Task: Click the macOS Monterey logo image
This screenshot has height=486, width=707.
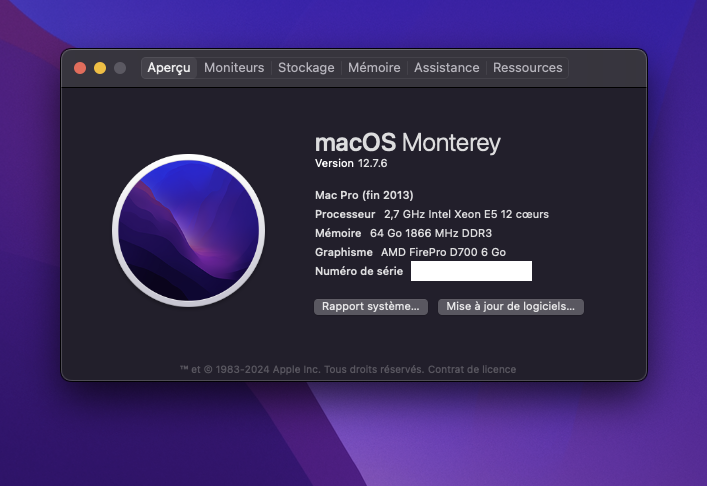Action: click(x=188, y=230)
